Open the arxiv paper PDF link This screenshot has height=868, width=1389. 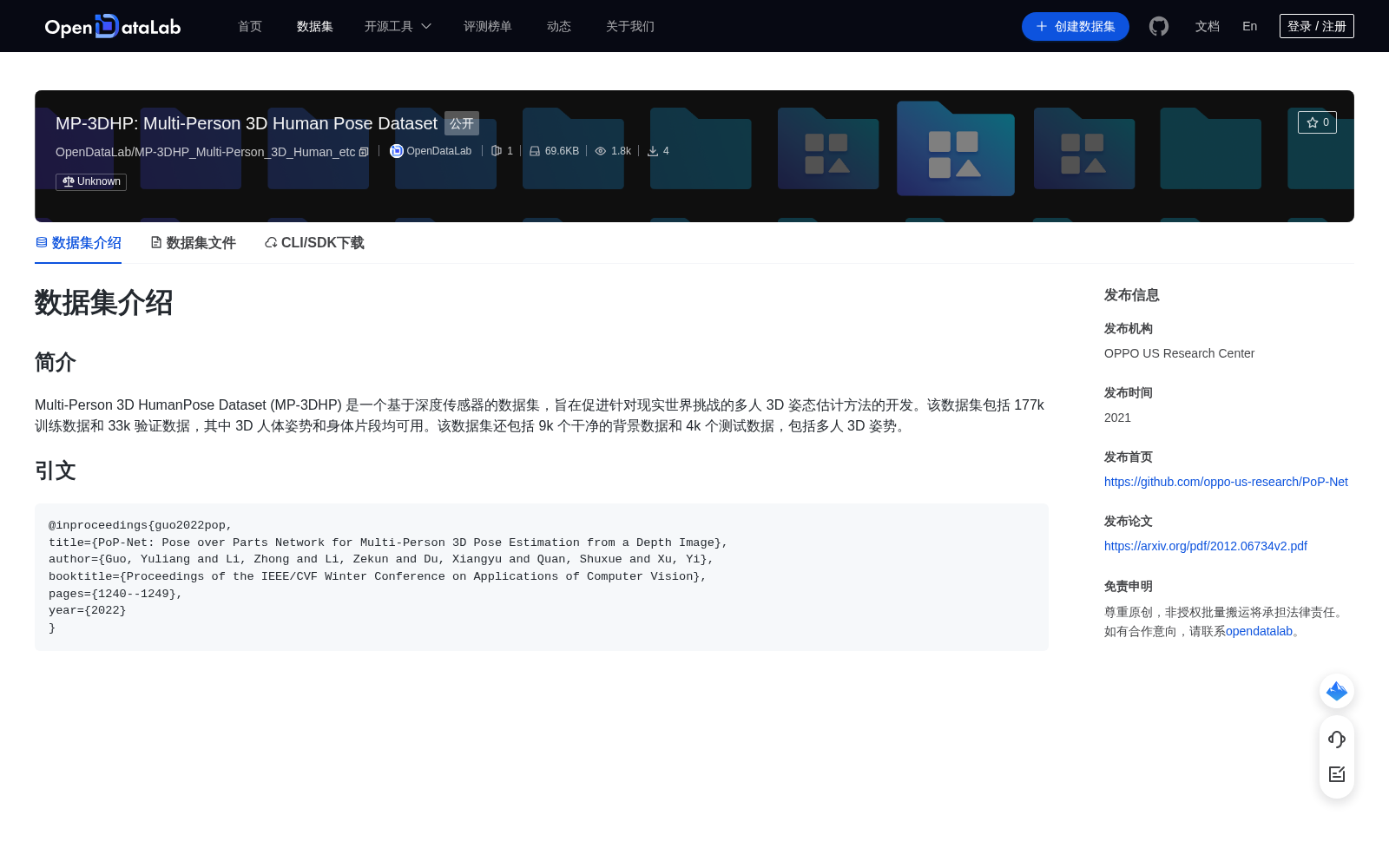tap(1206, 546)
